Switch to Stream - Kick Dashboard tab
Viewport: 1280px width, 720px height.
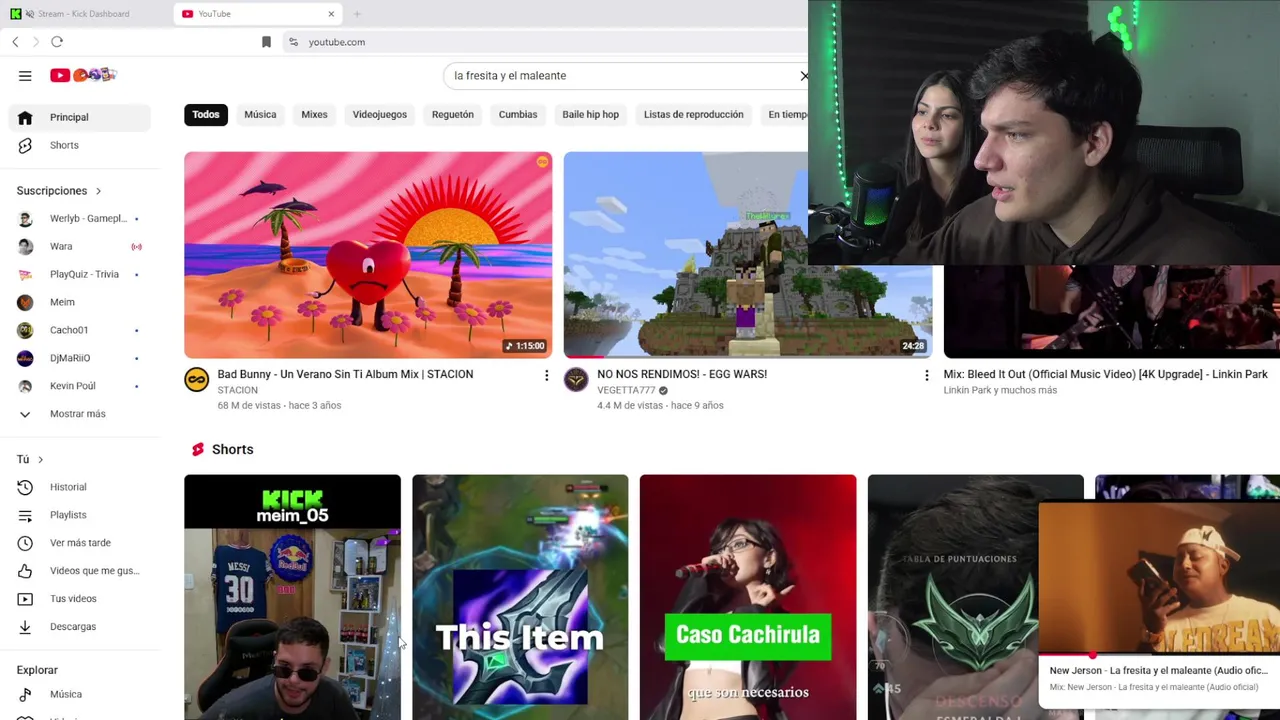(x=84, y=14)
